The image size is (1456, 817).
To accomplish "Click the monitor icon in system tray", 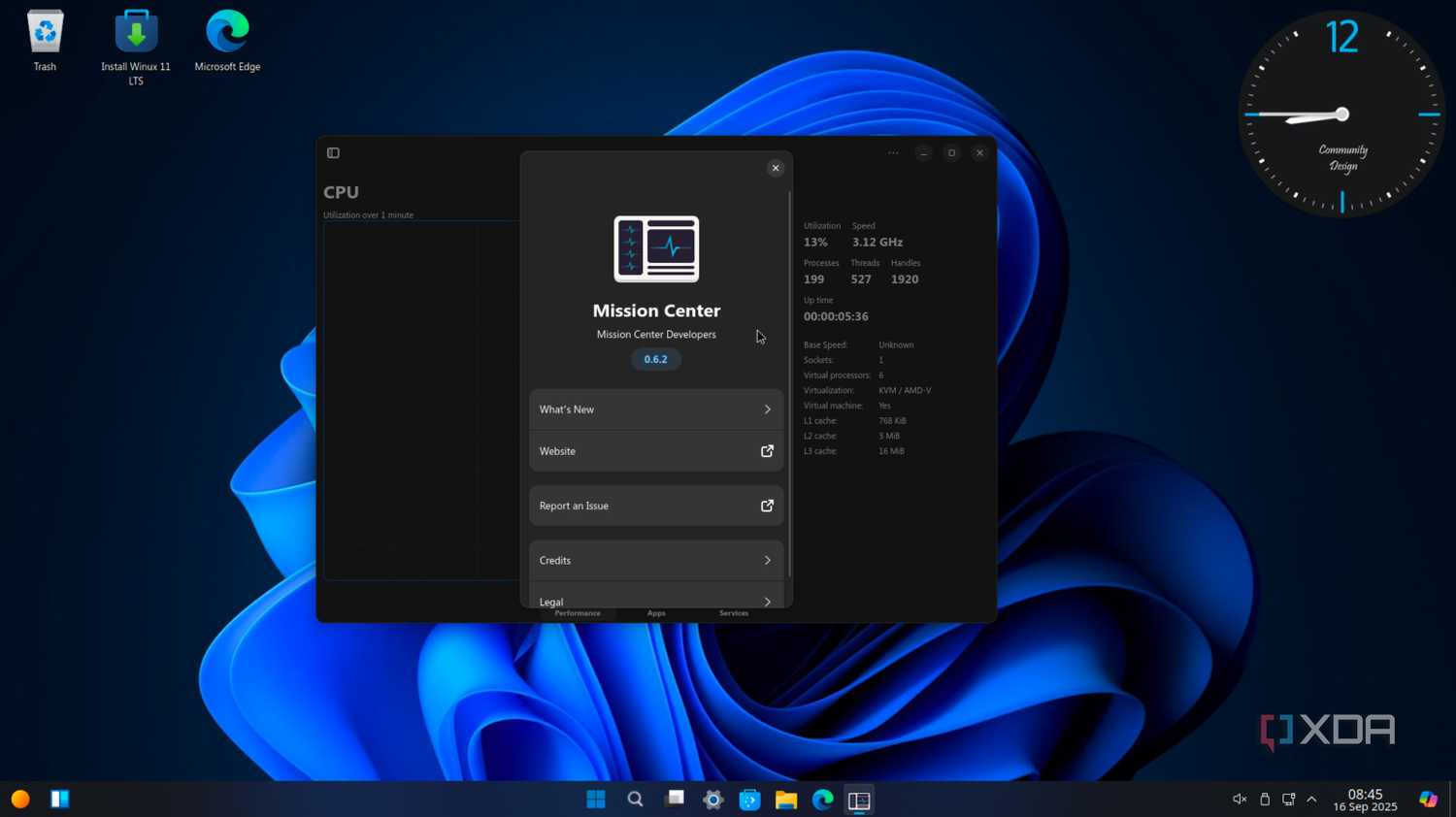I will [1289, 800].
